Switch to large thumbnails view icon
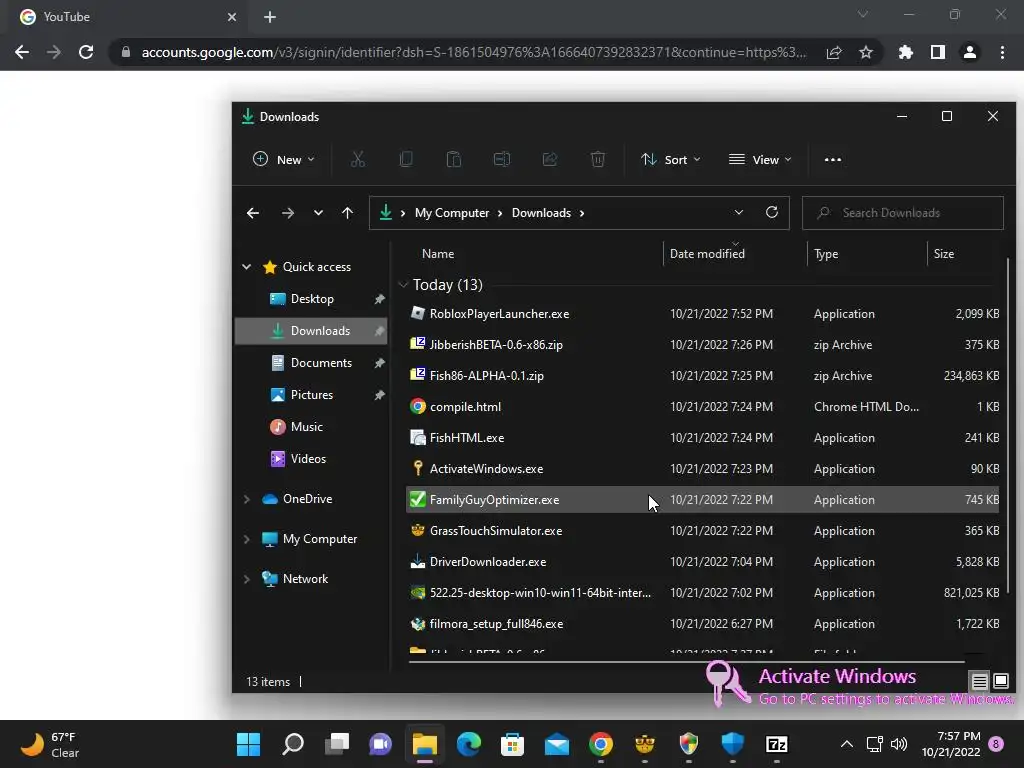This screenshot has width=1024, height=768. point(1000,682)
